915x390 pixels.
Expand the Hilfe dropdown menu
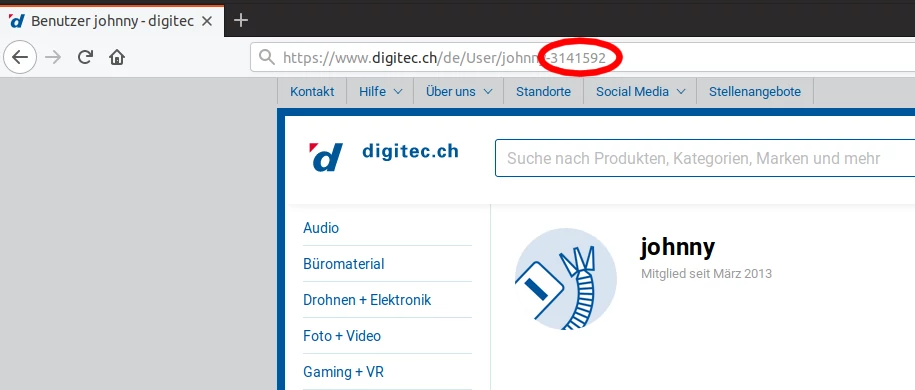point(380,92)
